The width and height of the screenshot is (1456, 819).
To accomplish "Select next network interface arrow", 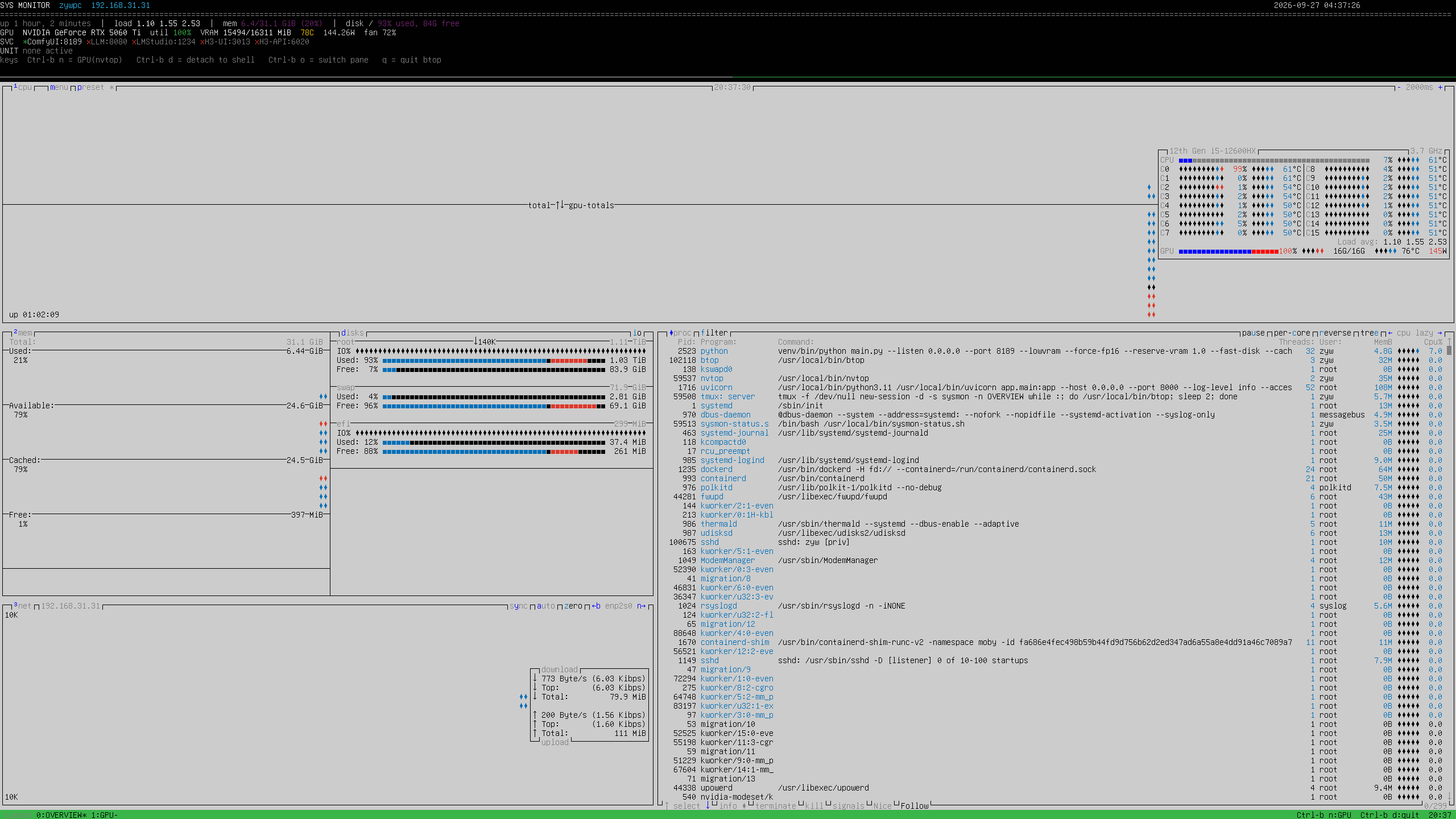I will 642,606.
